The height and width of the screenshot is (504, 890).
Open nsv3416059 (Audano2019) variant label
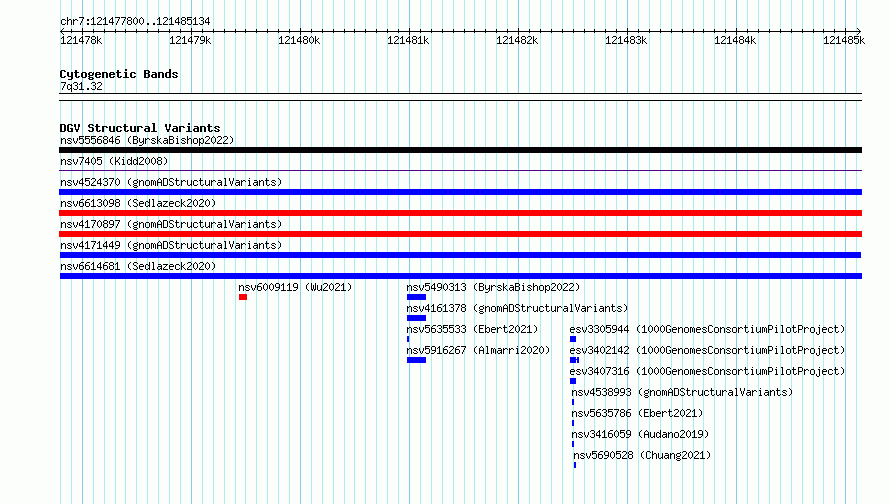click(x=640, y=434)
